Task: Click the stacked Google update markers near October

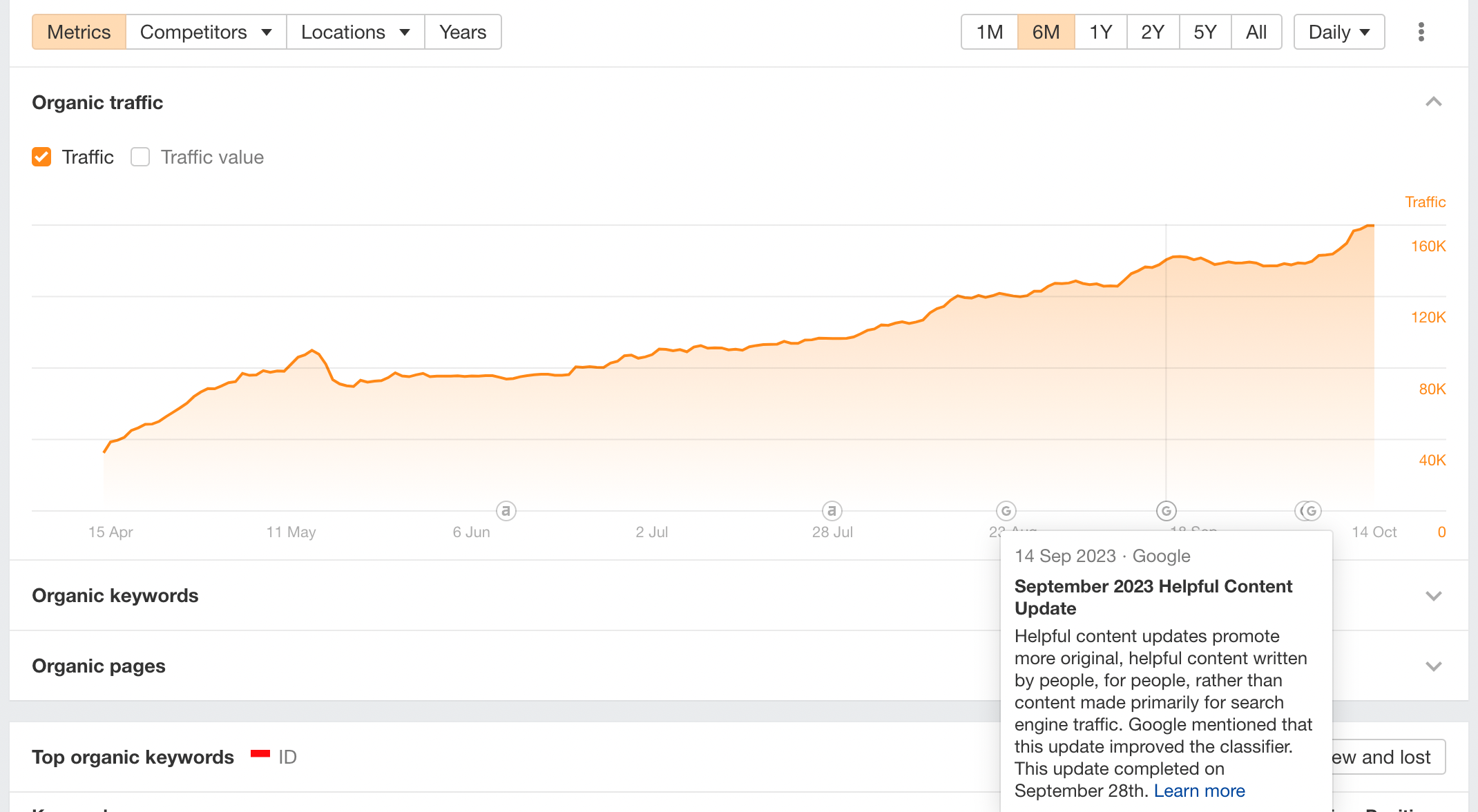Action: (x=1308, y=511)
